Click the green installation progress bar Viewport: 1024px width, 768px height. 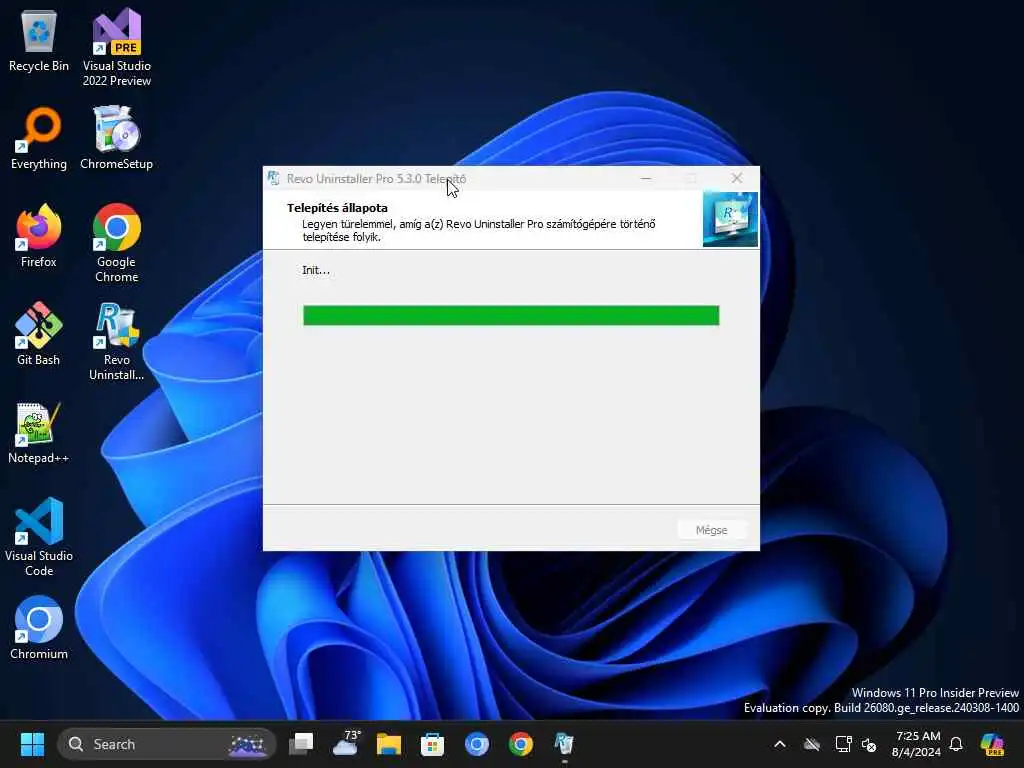coord(511,315)
